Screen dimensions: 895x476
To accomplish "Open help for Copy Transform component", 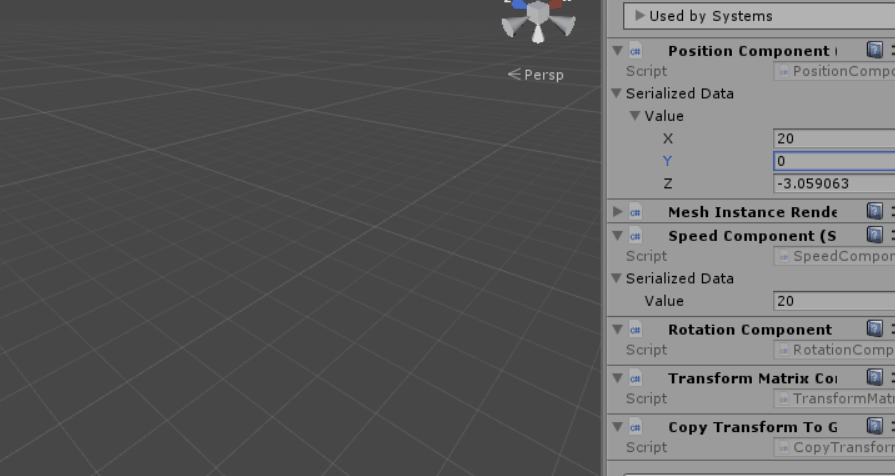I will click(874, 426).
